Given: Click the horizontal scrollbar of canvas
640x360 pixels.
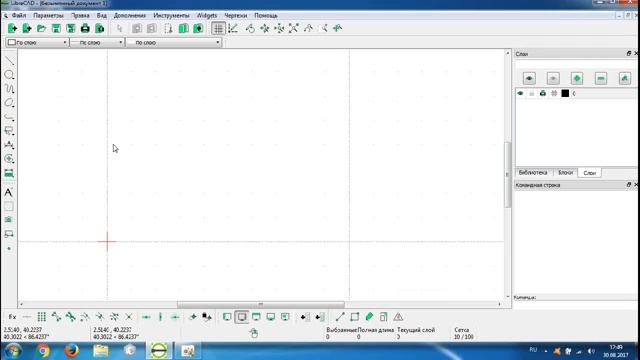Looking at the screenshot, I should tap(260, 304).
